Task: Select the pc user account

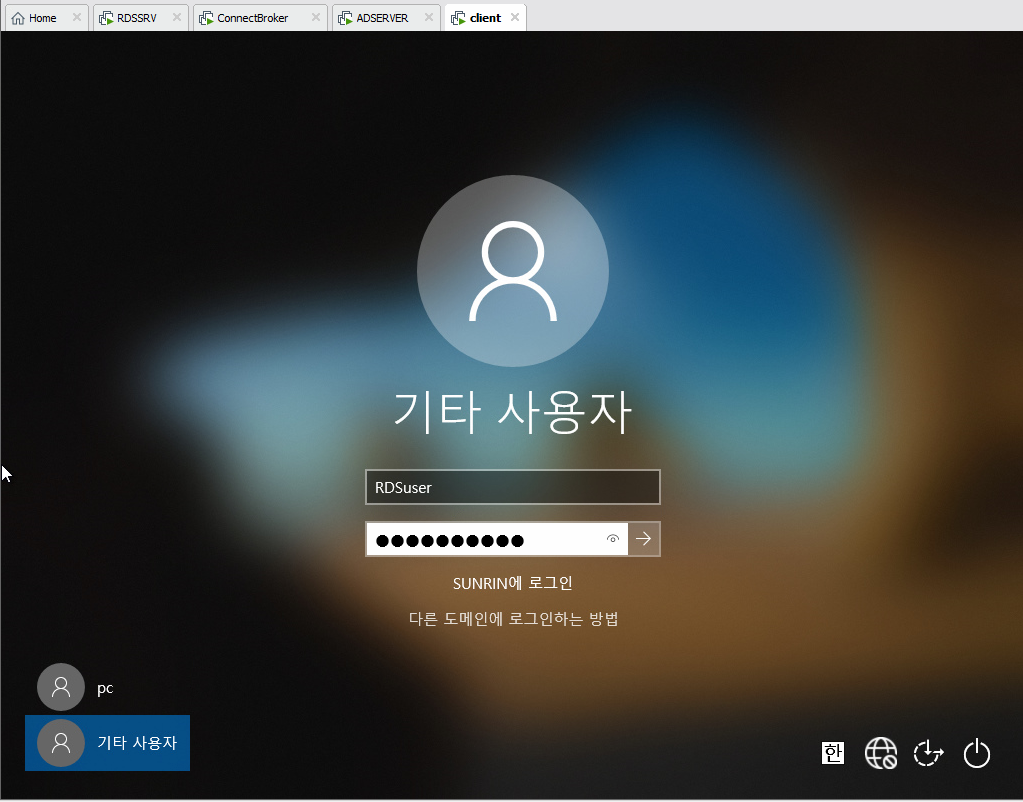Action: pos(76,687)
